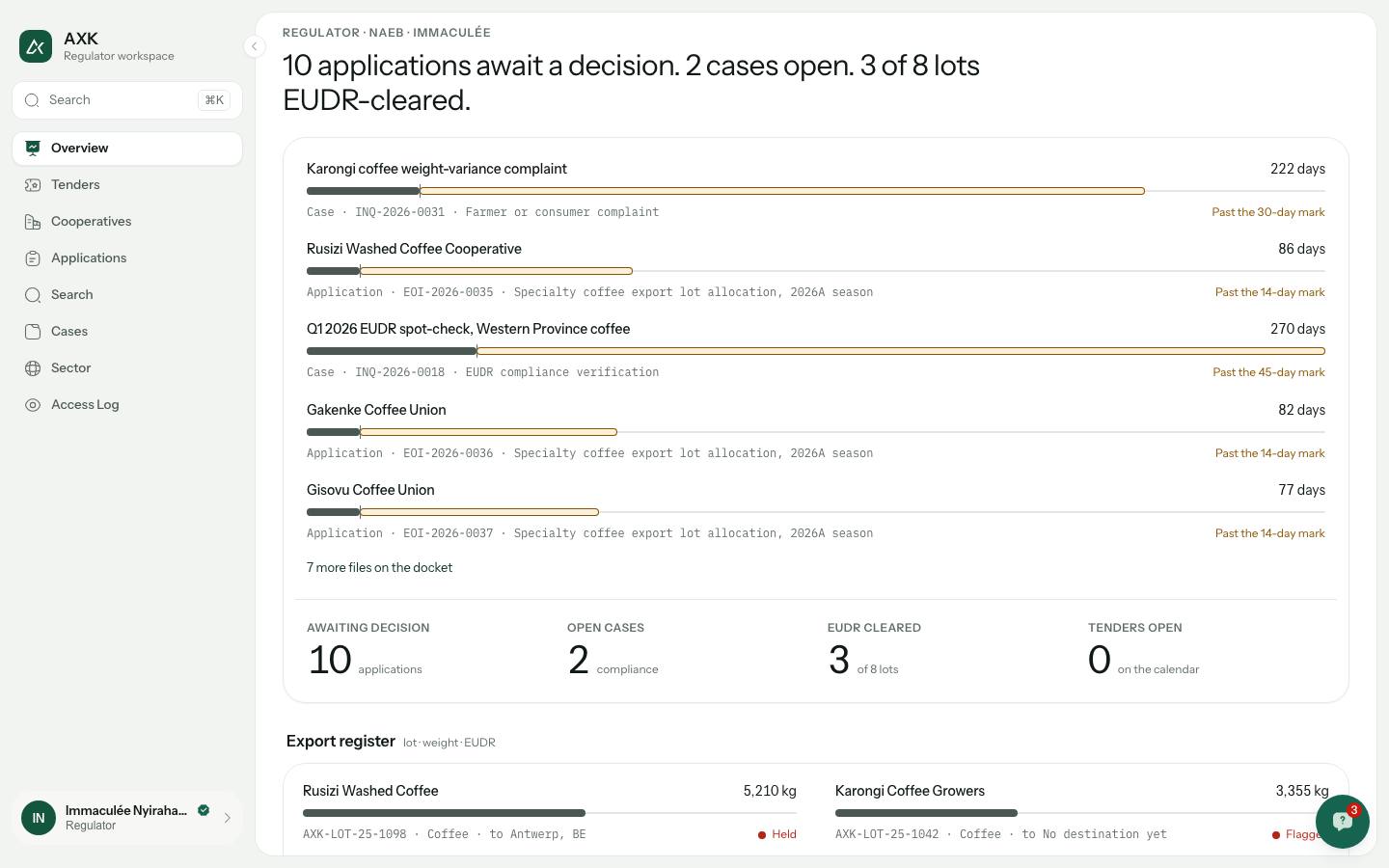Open the Applications clipboard icon

click(33, 258)
